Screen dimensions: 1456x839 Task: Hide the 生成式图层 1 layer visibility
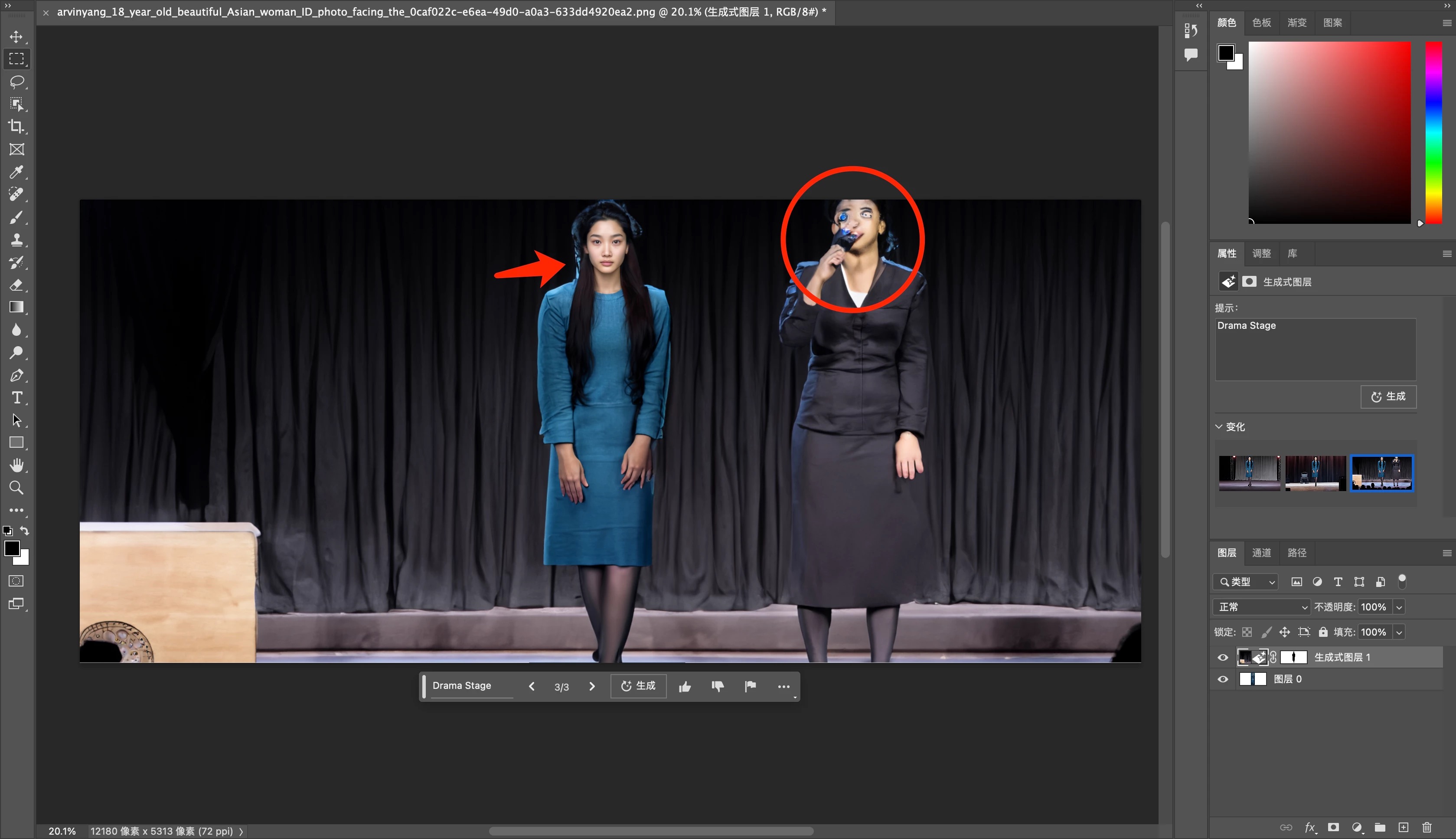(1223, 658)
